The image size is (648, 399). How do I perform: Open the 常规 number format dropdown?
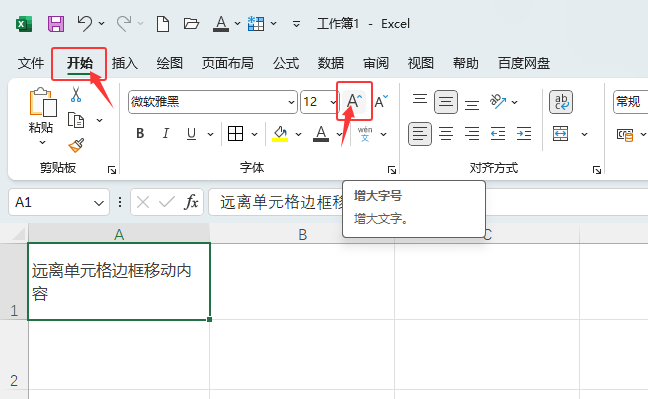click(631, 102)
